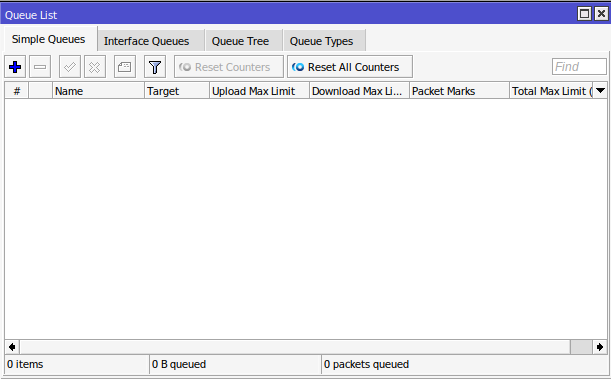Sort by Packet Marks column header

(x=459, y=91)
